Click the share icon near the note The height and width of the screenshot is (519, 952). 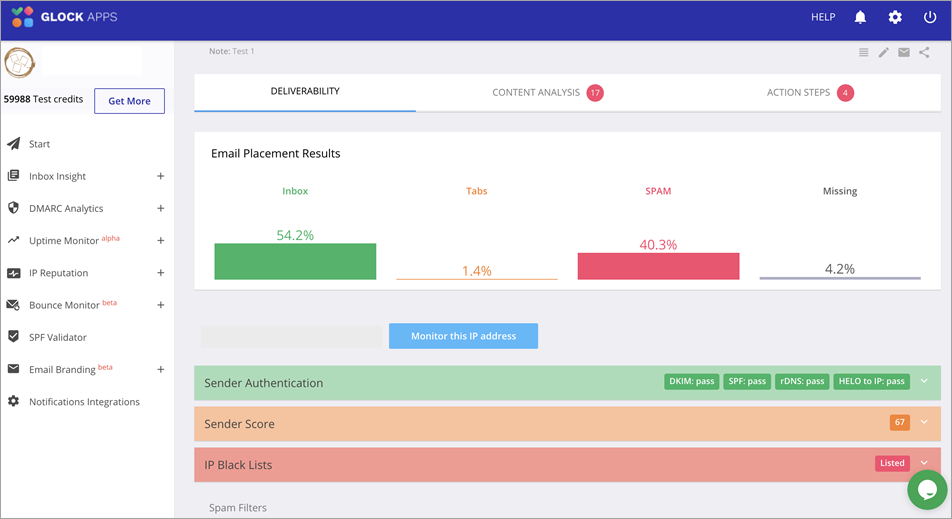tap(924, 53)
